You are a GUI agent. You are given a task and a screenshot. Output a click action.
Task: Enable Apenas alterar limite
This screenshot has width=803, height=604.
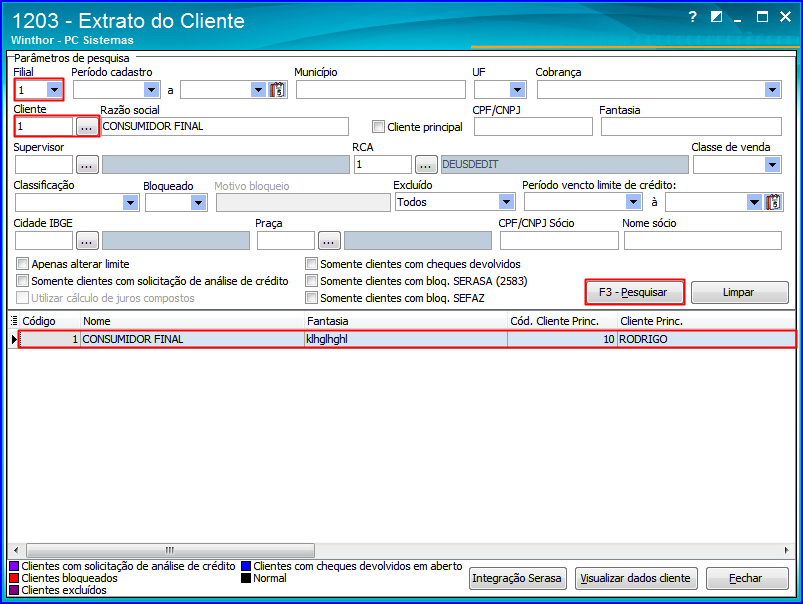[x=22, y=264]
